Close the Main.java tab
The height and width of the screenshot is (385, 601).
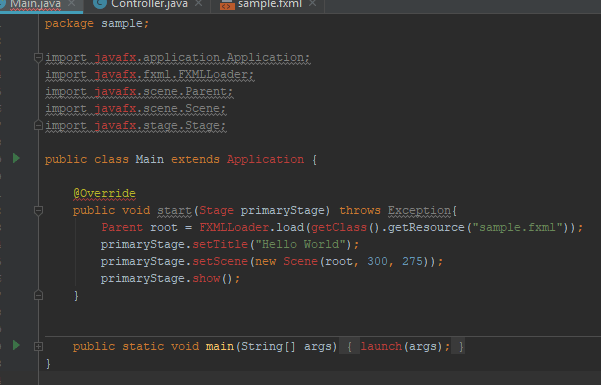71,3
